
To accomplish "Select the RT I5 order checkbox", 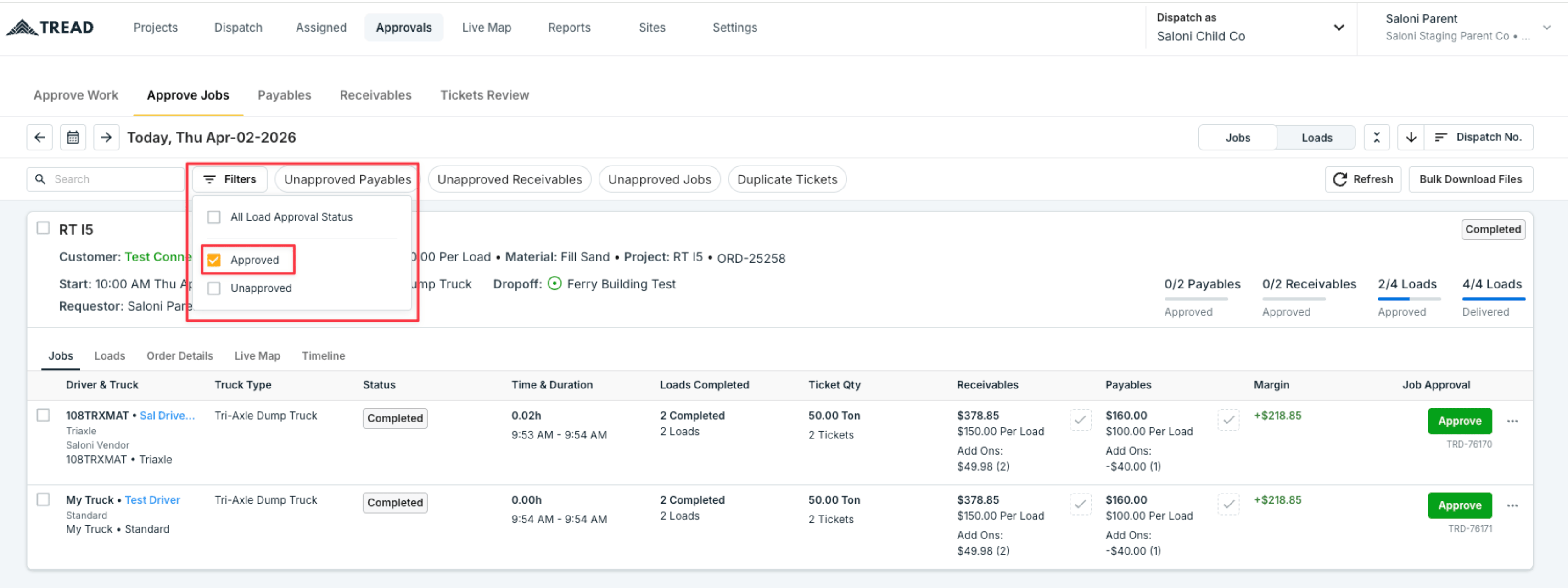I will [x=43, y=228].
